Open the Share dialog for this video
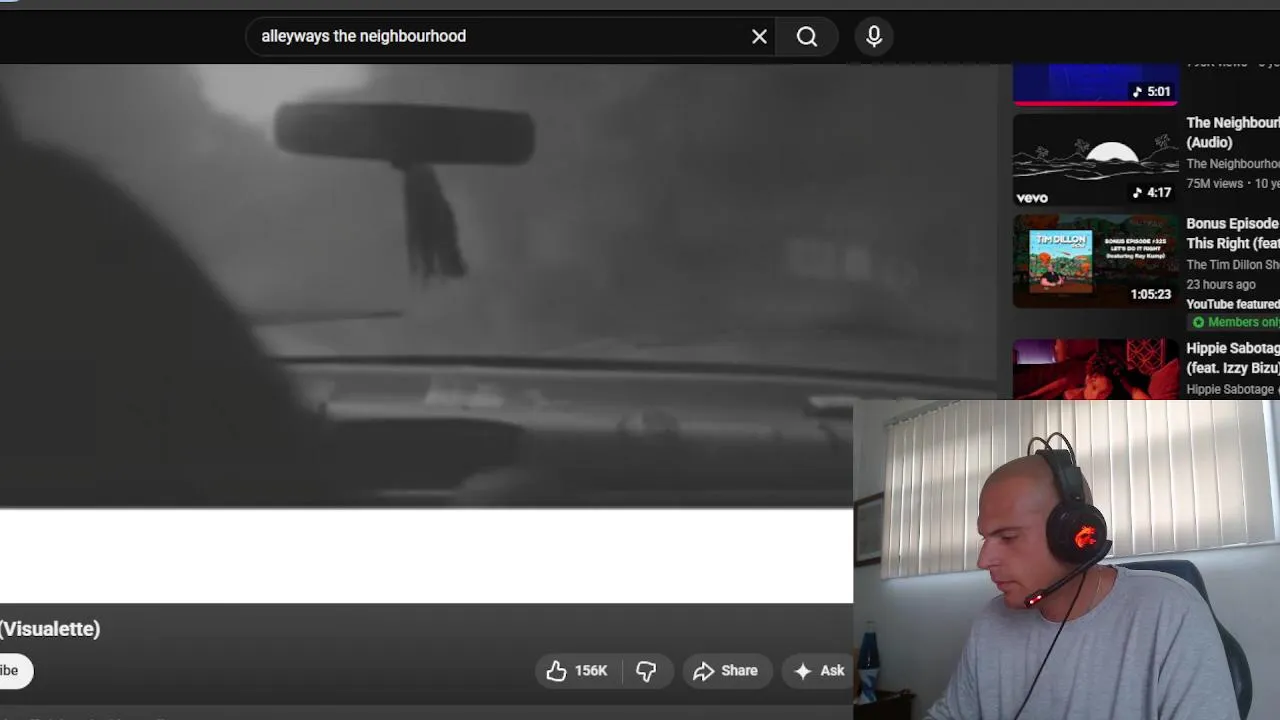The height and width of the screenshot is (720, 1280). click(x=726, y=671)
